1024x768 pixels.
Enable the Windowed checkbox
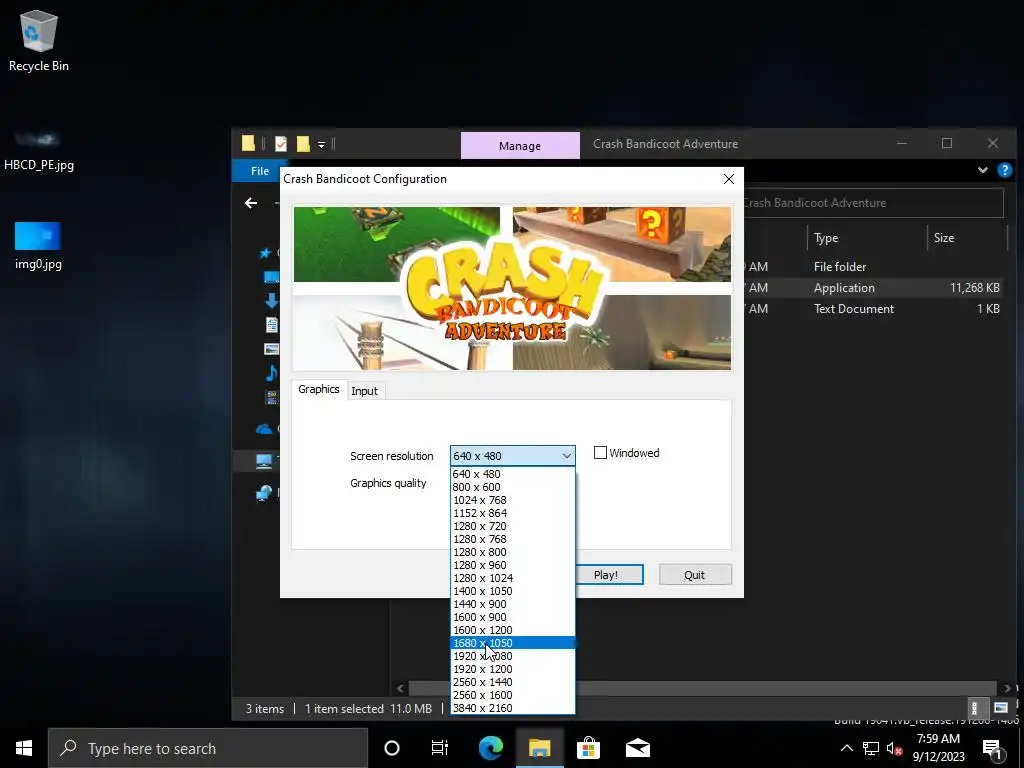[x=600, y=453]
